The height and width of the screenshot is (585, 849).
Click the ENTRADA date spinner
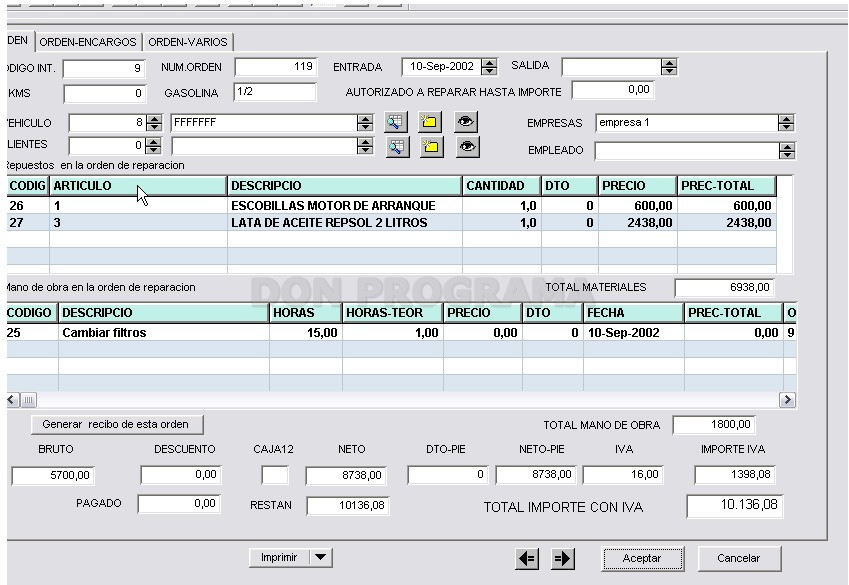tap(489, 67)
